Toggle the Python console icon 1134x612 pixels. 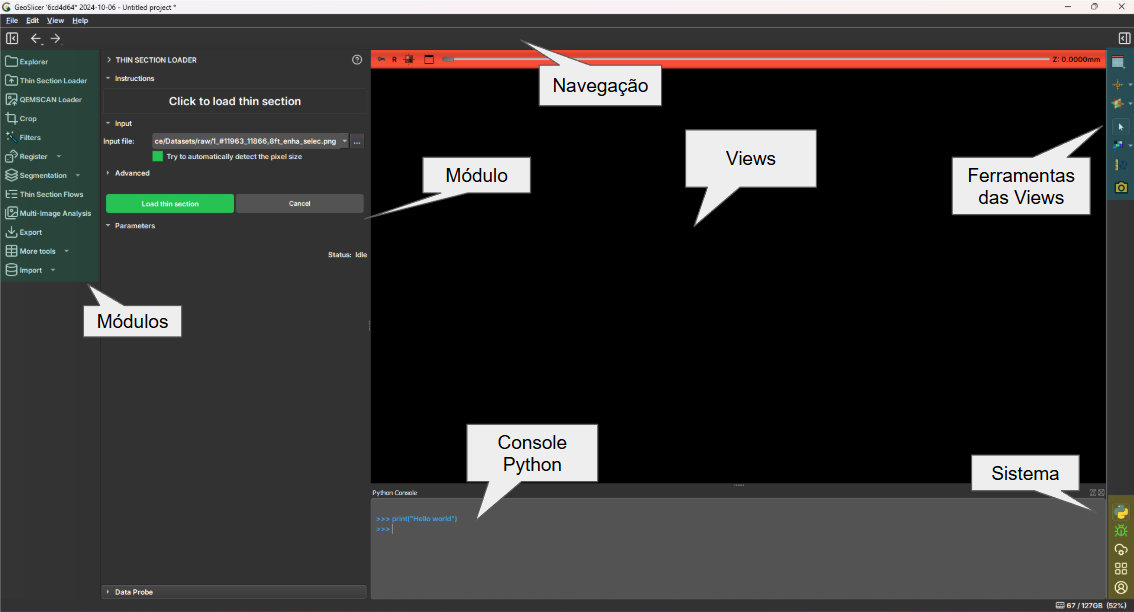coord(1121,513)
